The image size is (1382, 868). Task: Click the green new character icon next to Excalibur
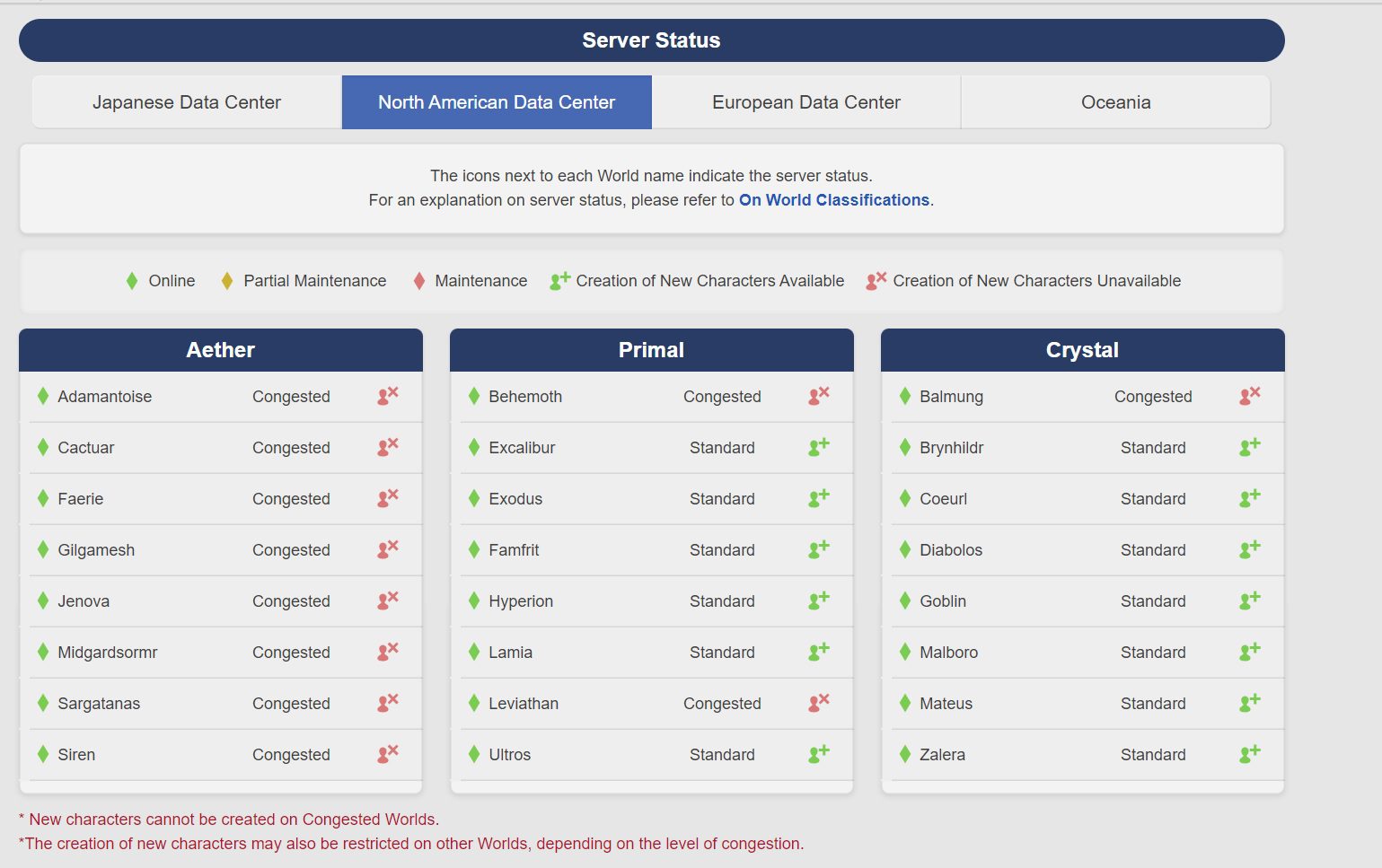[x=818, y=447]
